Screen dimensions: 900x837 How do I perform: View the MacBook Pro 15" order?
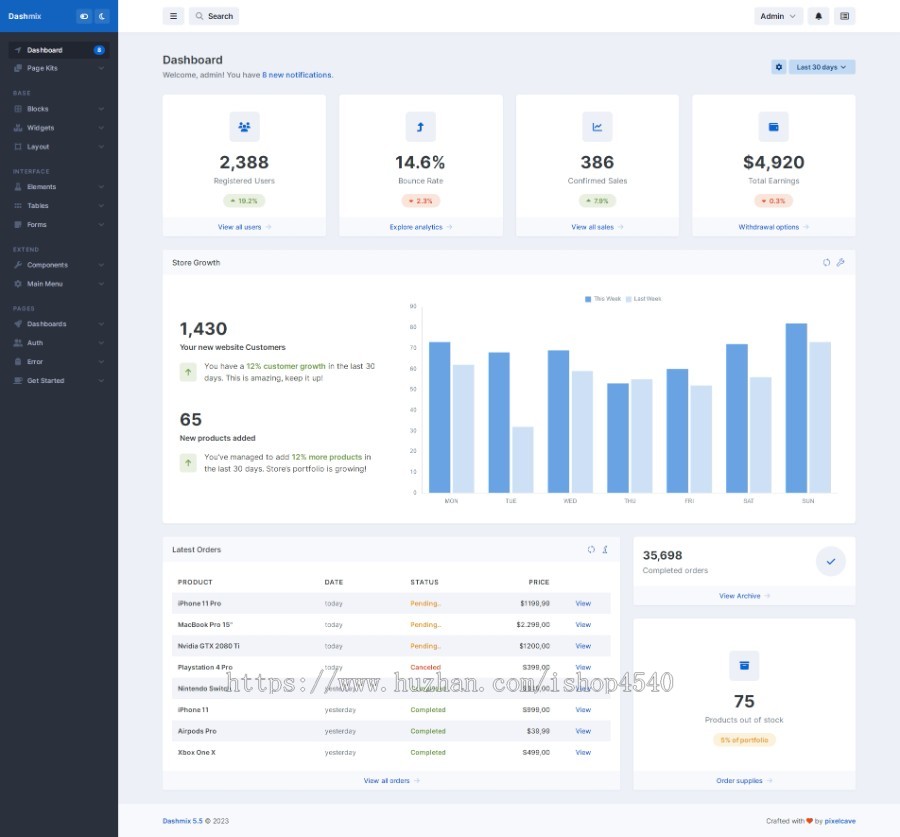583,625
